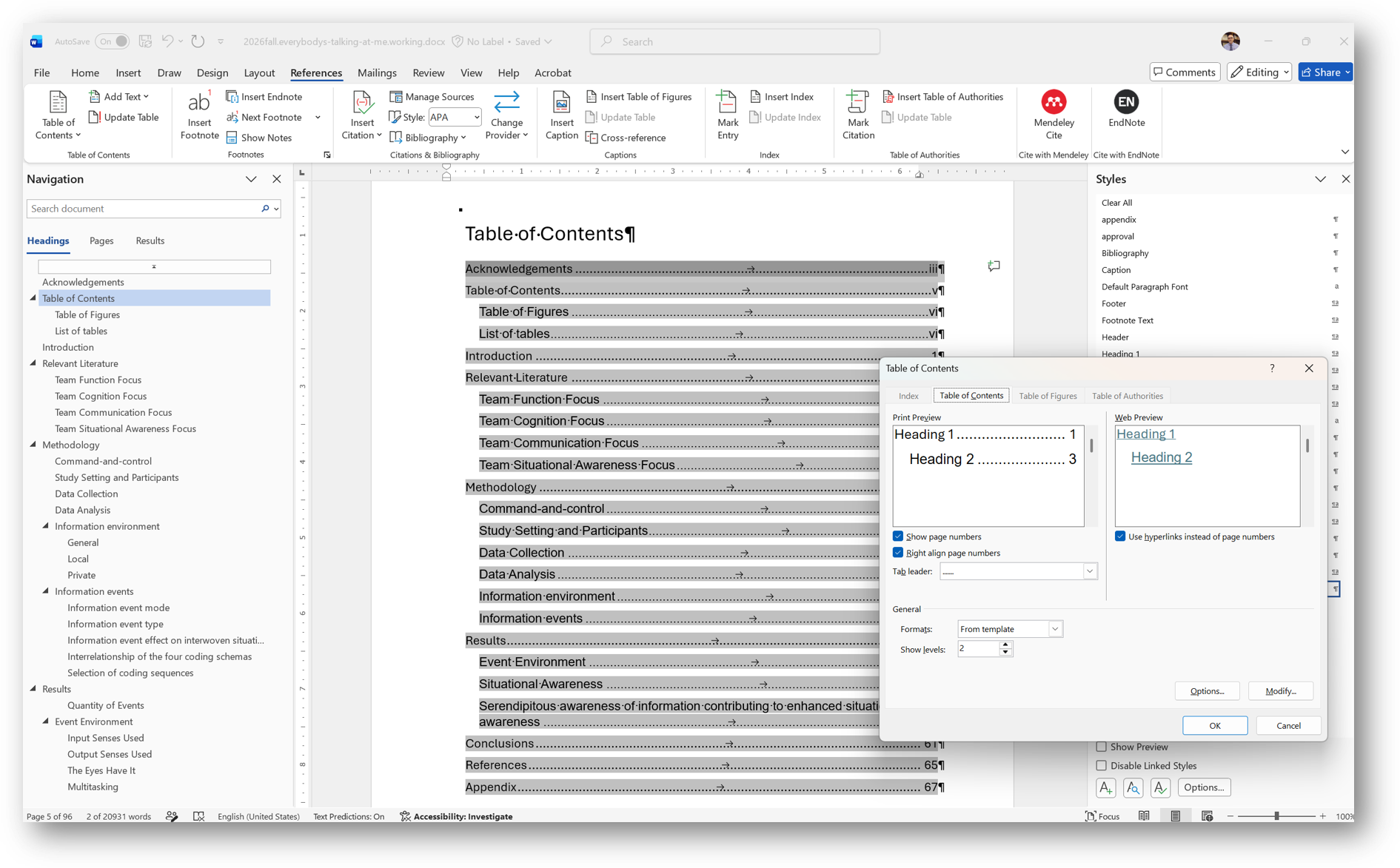This screenshot has width=1400, height=868.
Task: Collapse the Results heading in Navigation
Action: (33, 689)
